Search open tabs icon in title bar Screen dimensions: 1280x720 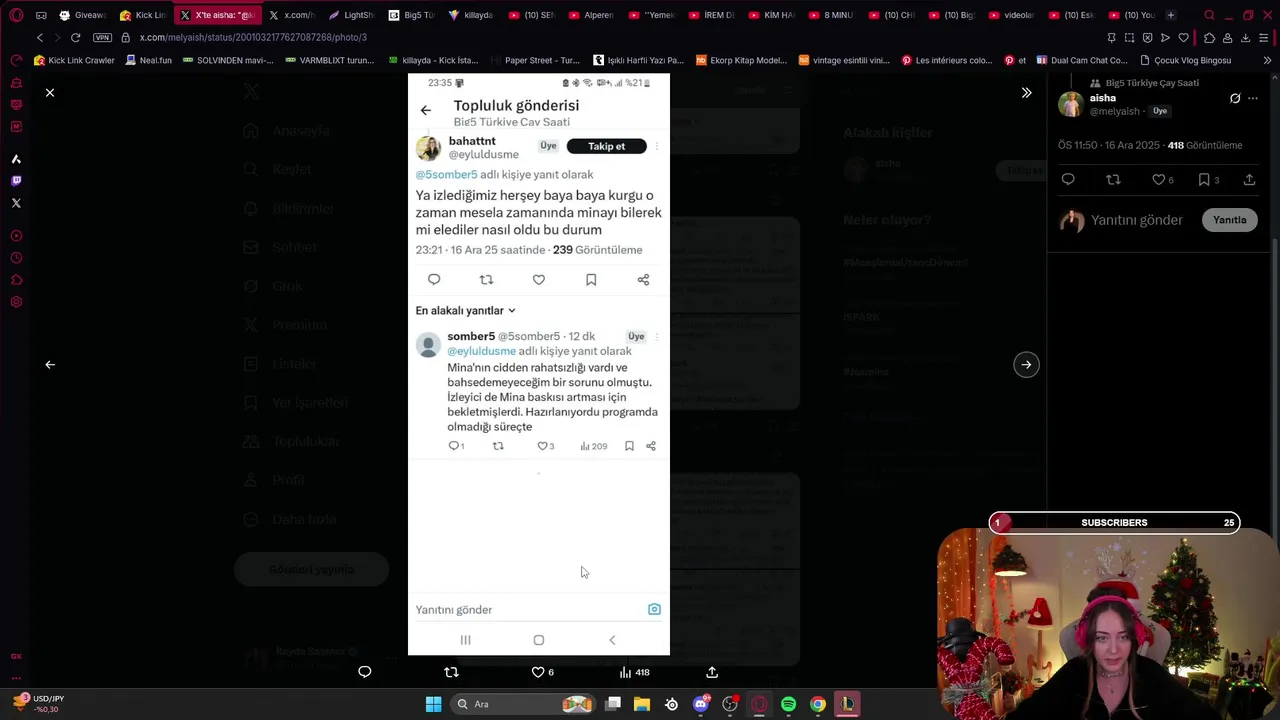coord(1209,15)
